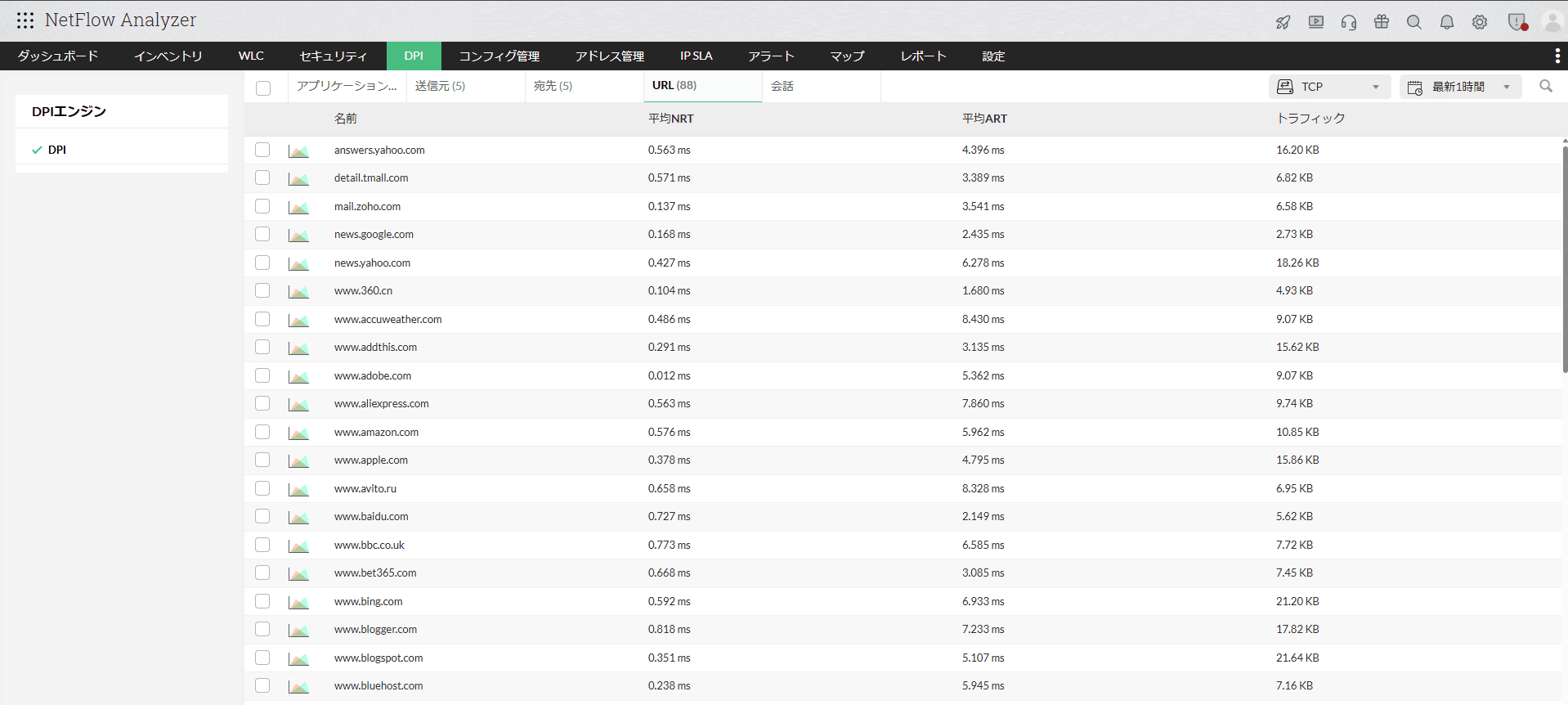Viewport: 1568px width, 705px height.
Task: Sort by the 名前 column header
Action: coord(345,119)
